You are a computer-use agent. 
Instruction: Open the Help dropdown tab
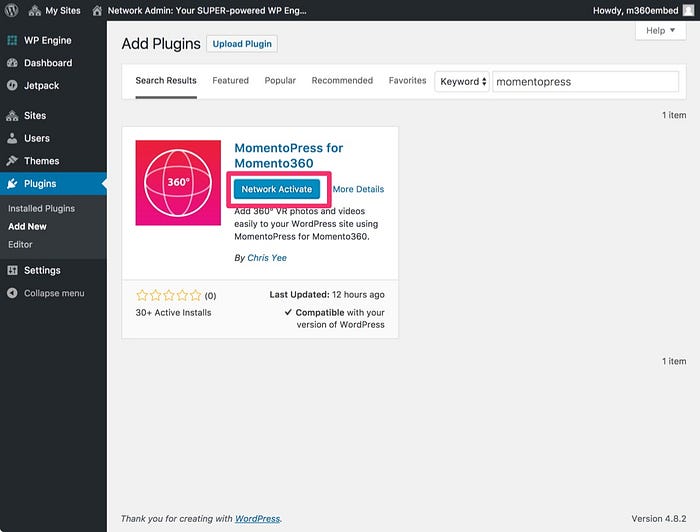(x=661, y=30)
